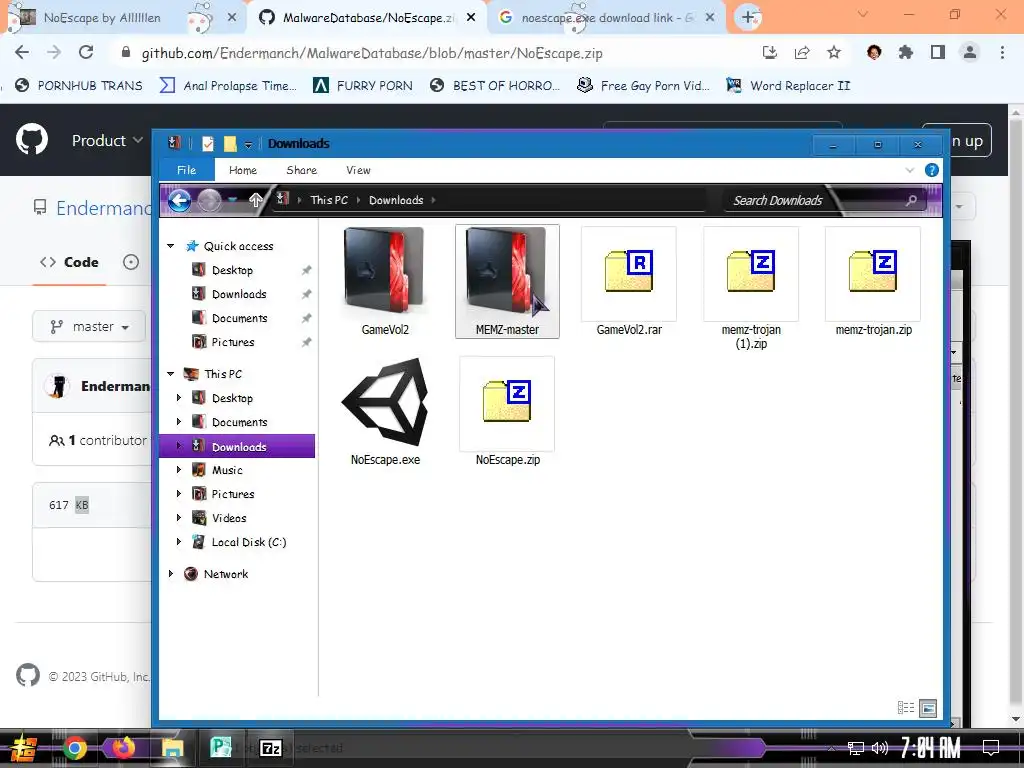The image size is (1024, 768).
Task: Click the search magnifier in Search Downloads
Action: coord(911,200)
